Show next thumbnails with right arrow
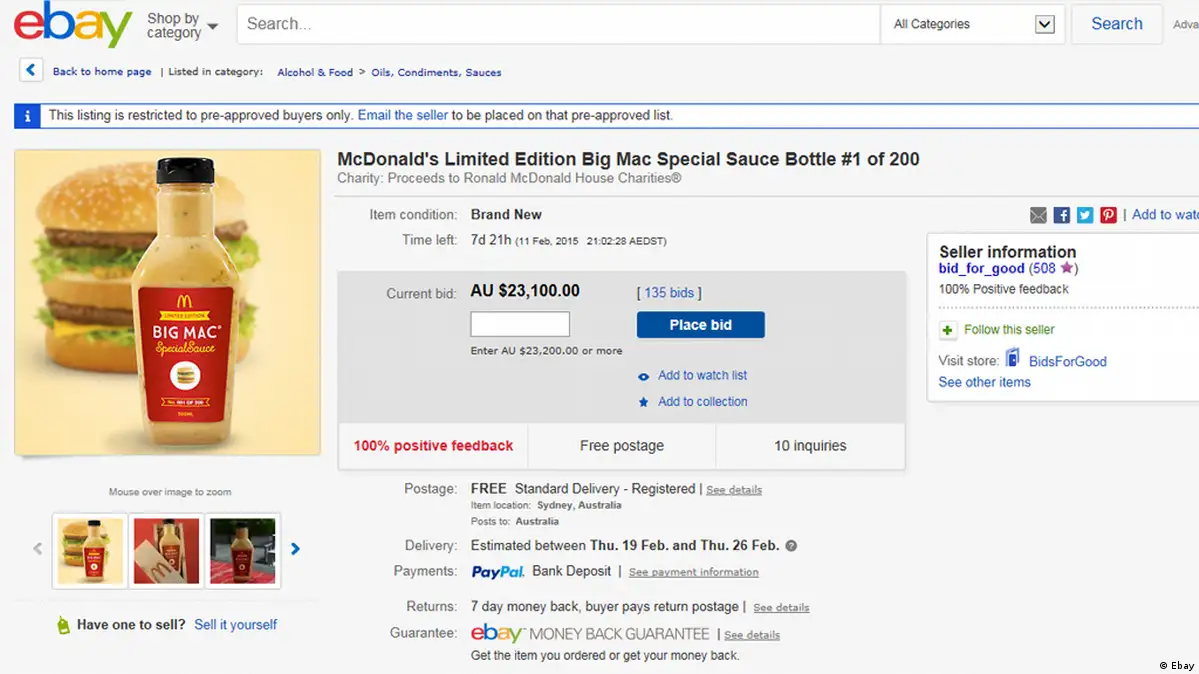1199x674 pixels. (x=295, y=549)
